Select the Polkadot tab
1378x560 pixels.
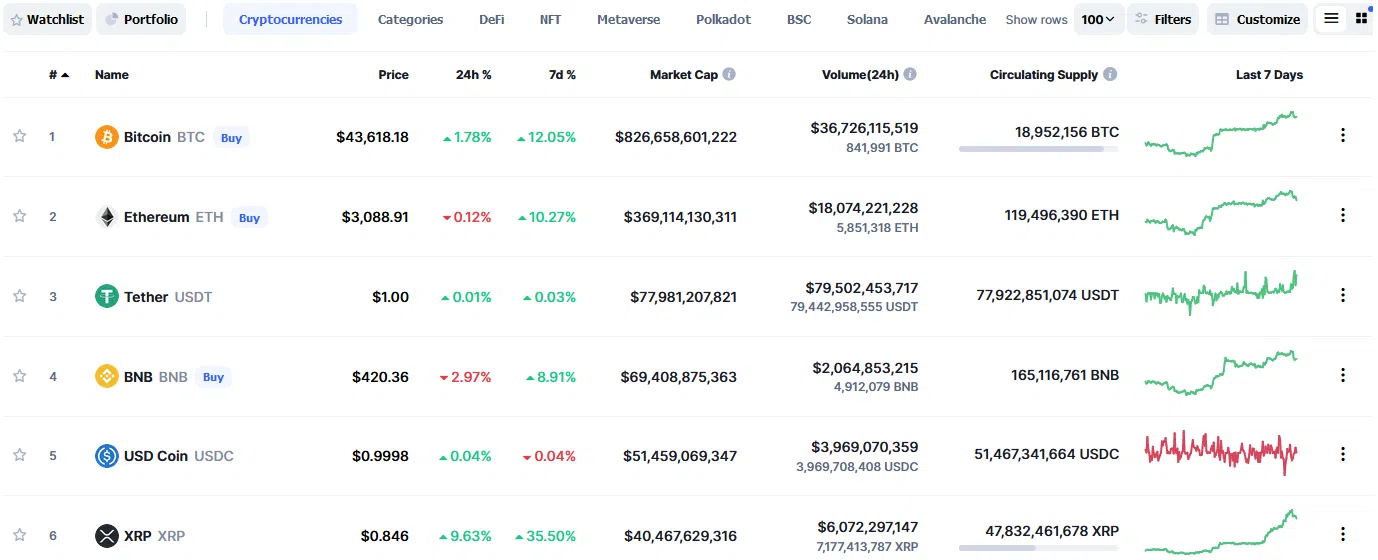tap(724, 19)
